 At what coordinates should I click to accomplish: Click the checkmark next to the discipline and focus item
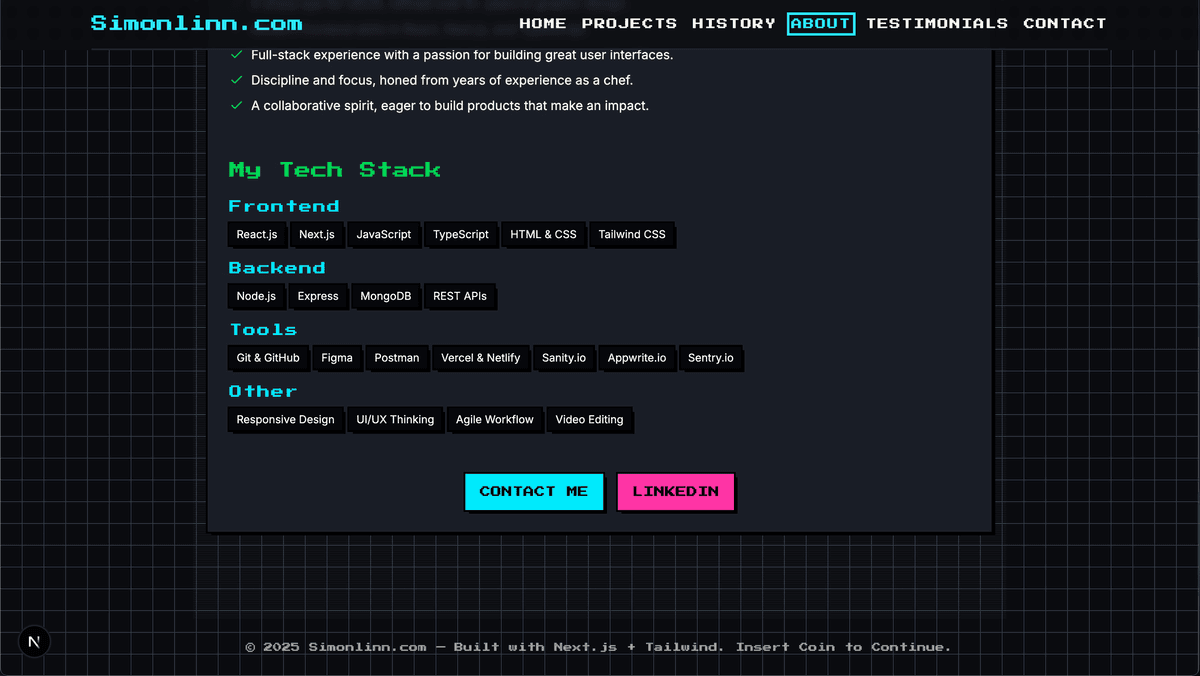(236, 80)
